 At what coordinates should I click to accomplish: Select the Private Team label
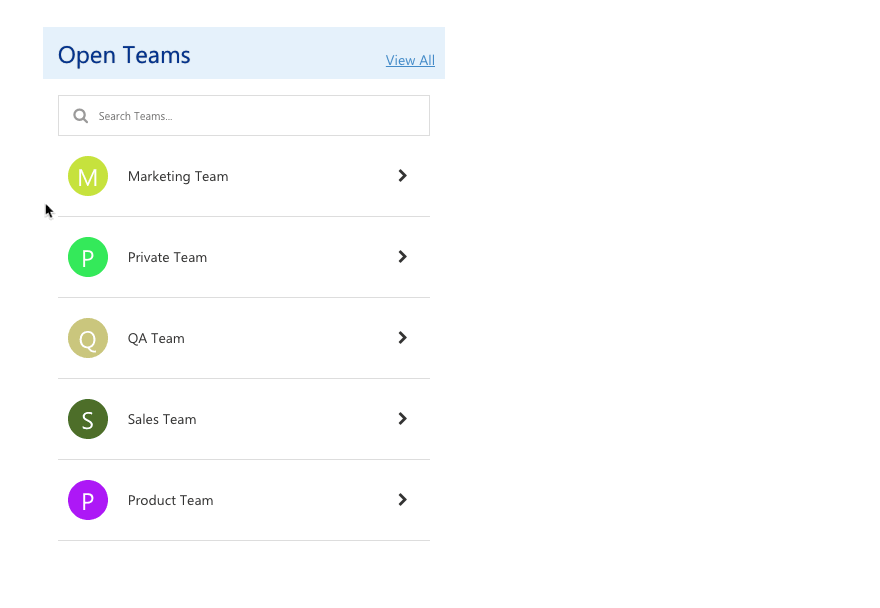point(167,258)
